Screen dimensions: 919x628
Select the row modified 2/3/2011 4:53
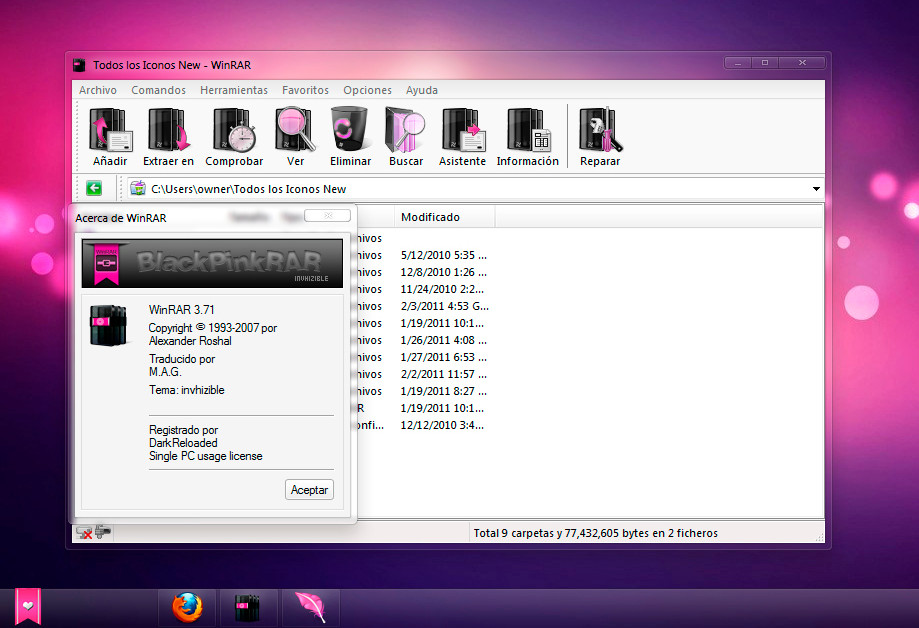(444, 306)
